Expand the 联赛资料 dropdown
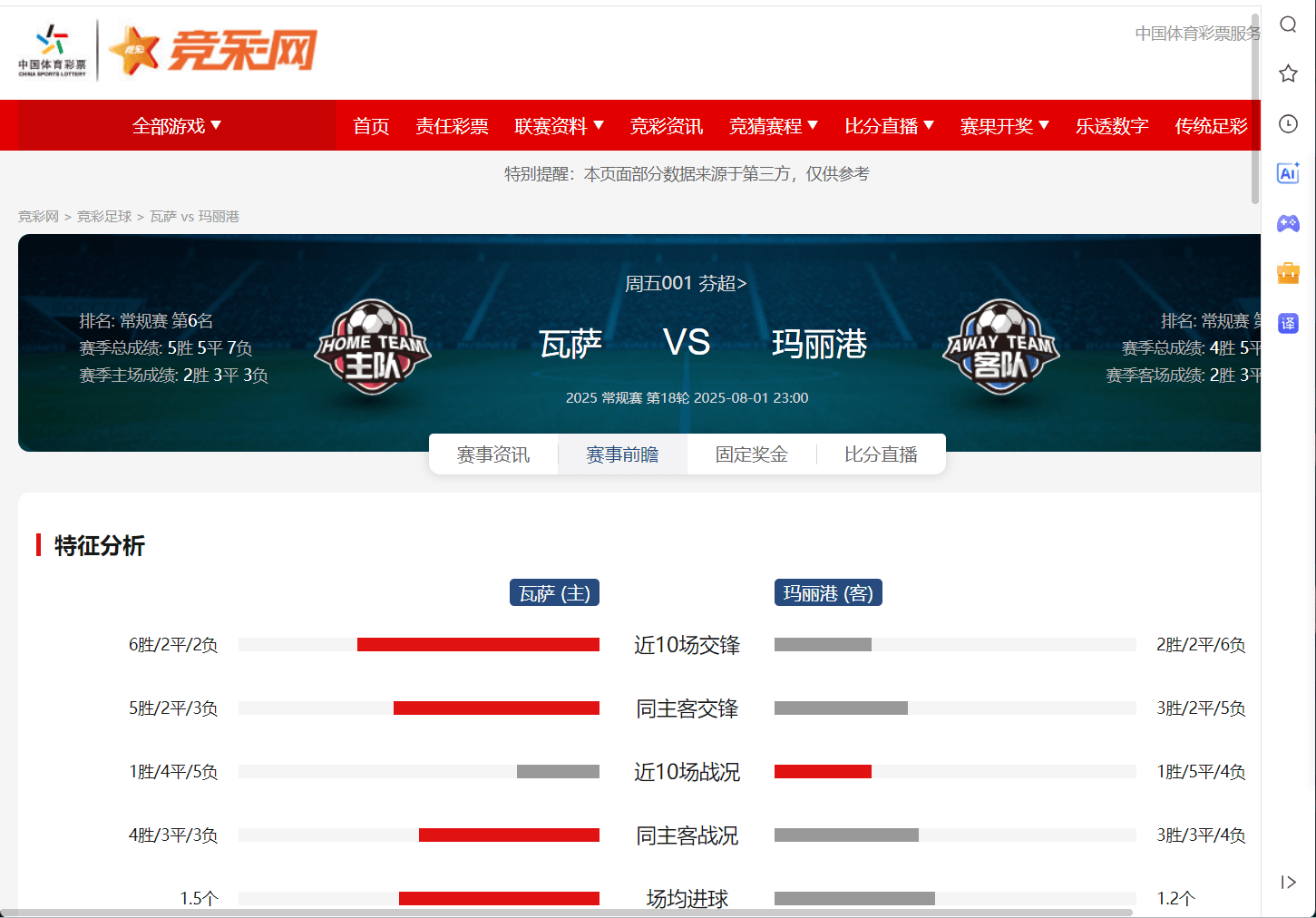The height and width of the screenshot is (918, 1316). click(559, 126)
